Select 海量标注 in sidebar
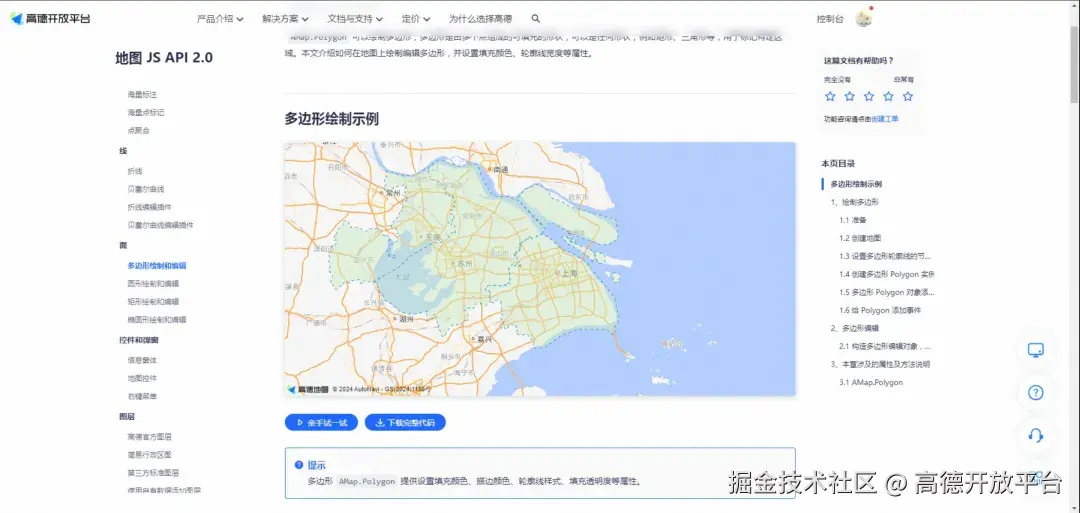The image size is (1080, 513). click(x=142, y=94)
